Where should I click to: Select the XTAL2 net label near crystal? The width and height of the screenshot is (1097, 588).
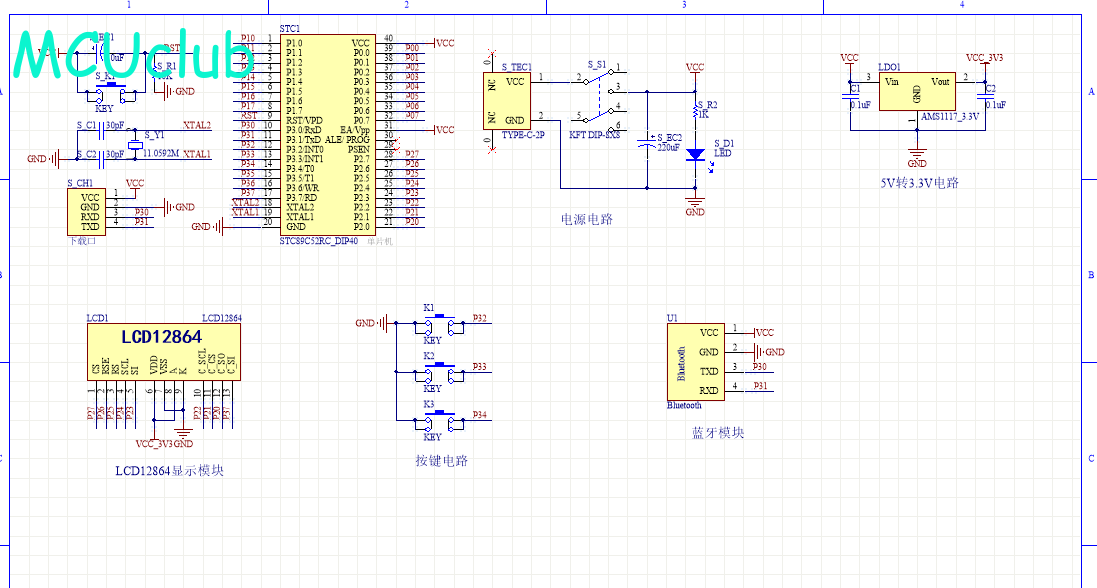pyautogui.click(x=196, y=126)
